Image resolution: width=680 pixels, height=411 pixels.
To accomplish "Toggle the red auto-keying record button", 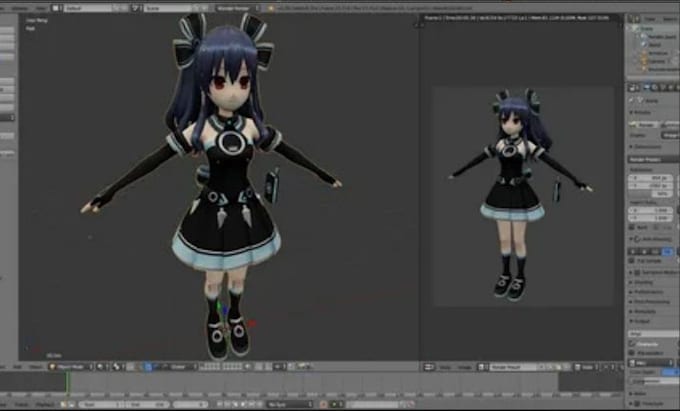I will [x=323, y=404].
